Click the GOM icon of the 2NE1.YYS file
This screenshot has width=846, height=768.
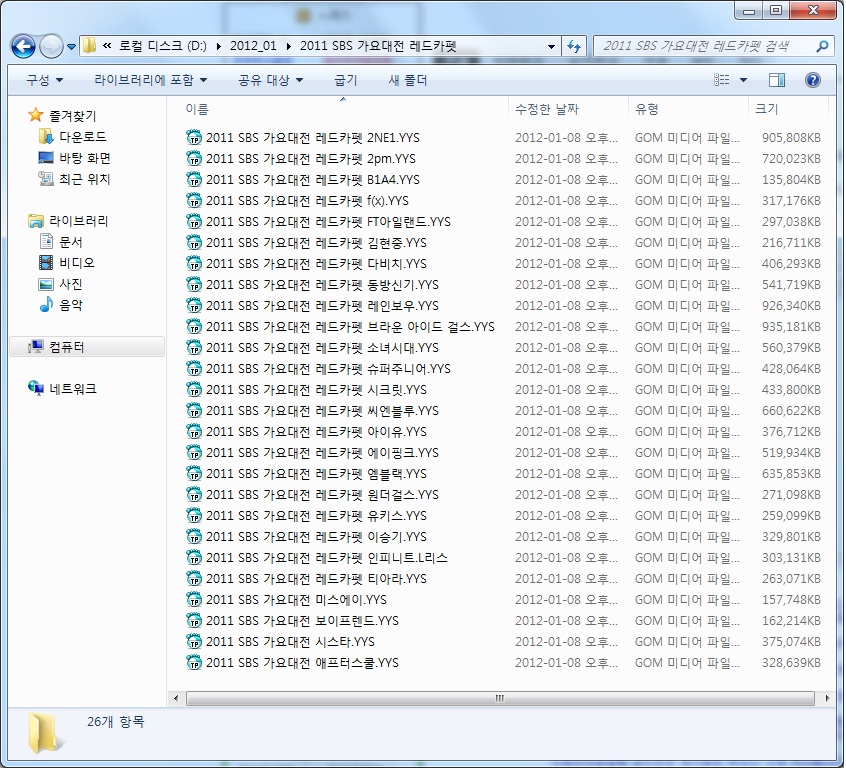pyautogui.click(x=194, y=138)
